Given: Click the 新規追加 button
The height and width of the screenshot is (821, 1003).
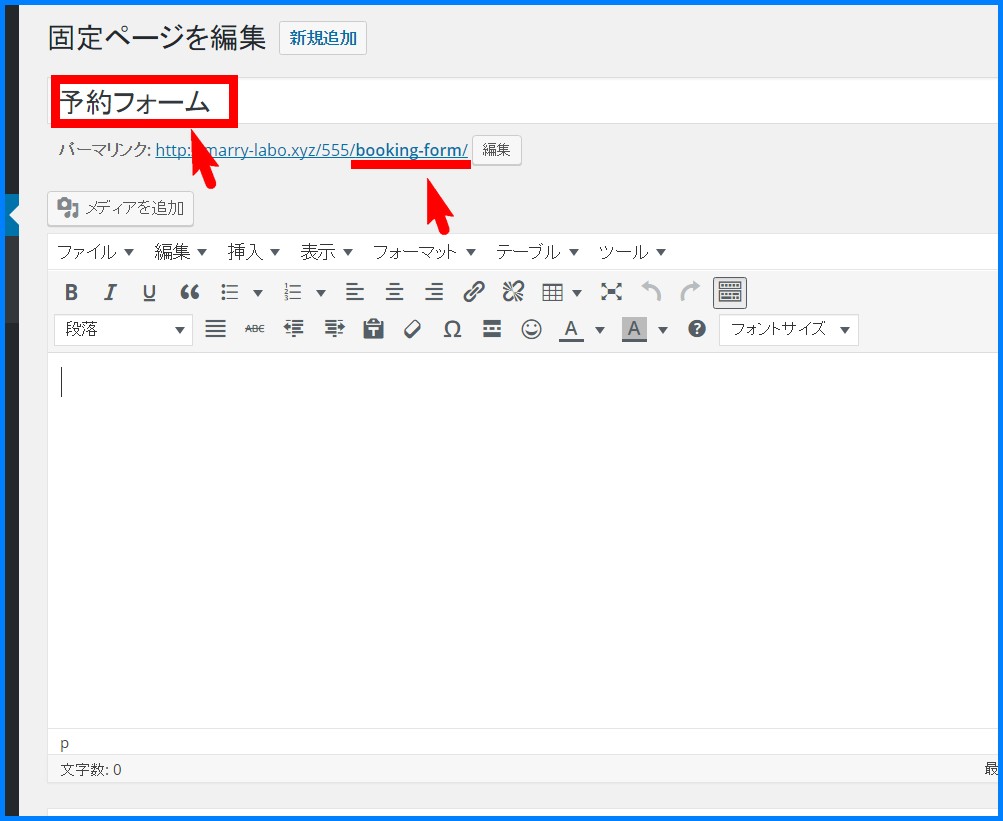Looking at the screenshot, I should point(322,39).
